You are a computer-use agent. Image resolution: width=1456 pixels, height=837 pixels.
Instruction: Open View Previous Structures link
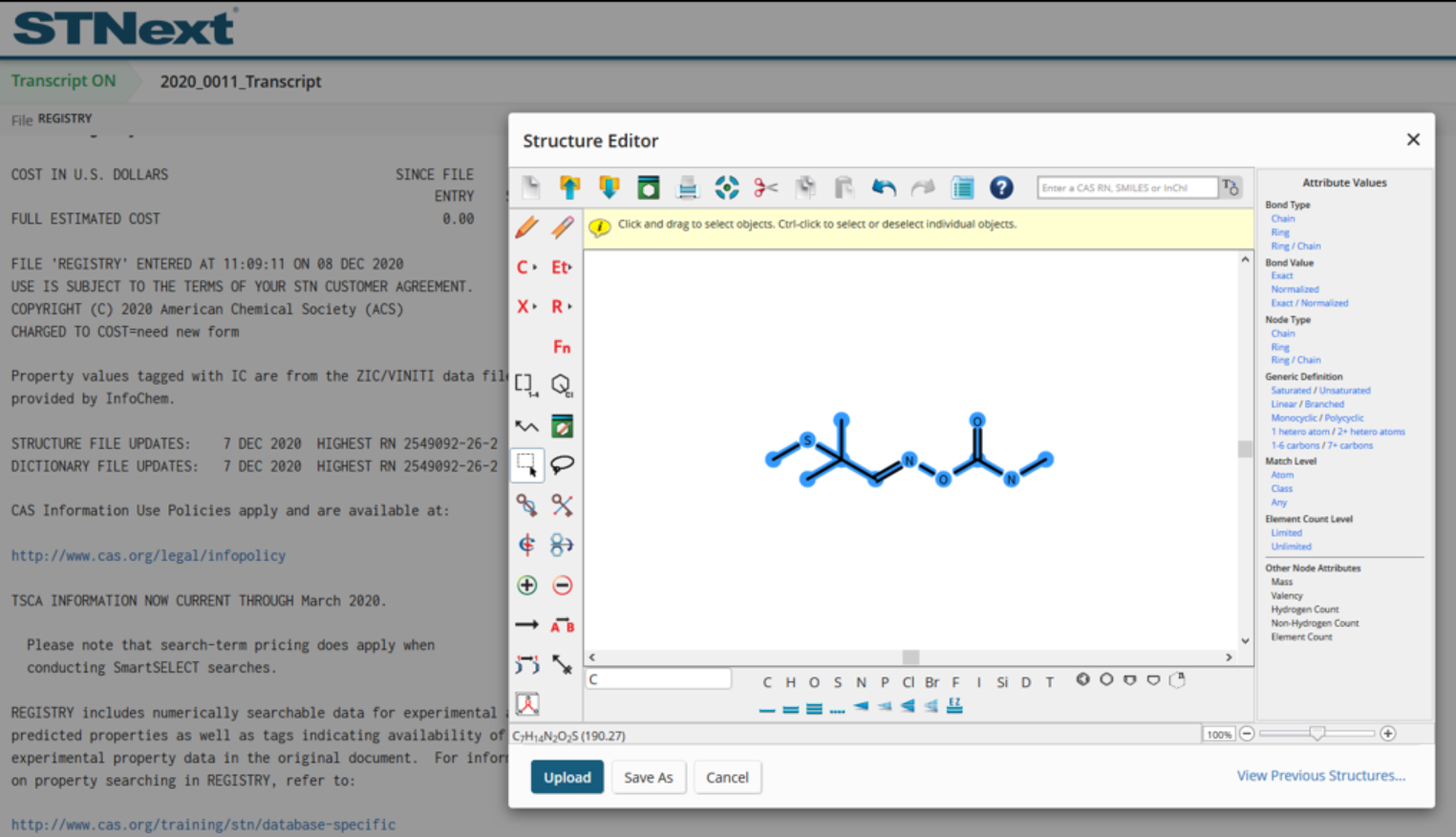tap(1320, 776)
